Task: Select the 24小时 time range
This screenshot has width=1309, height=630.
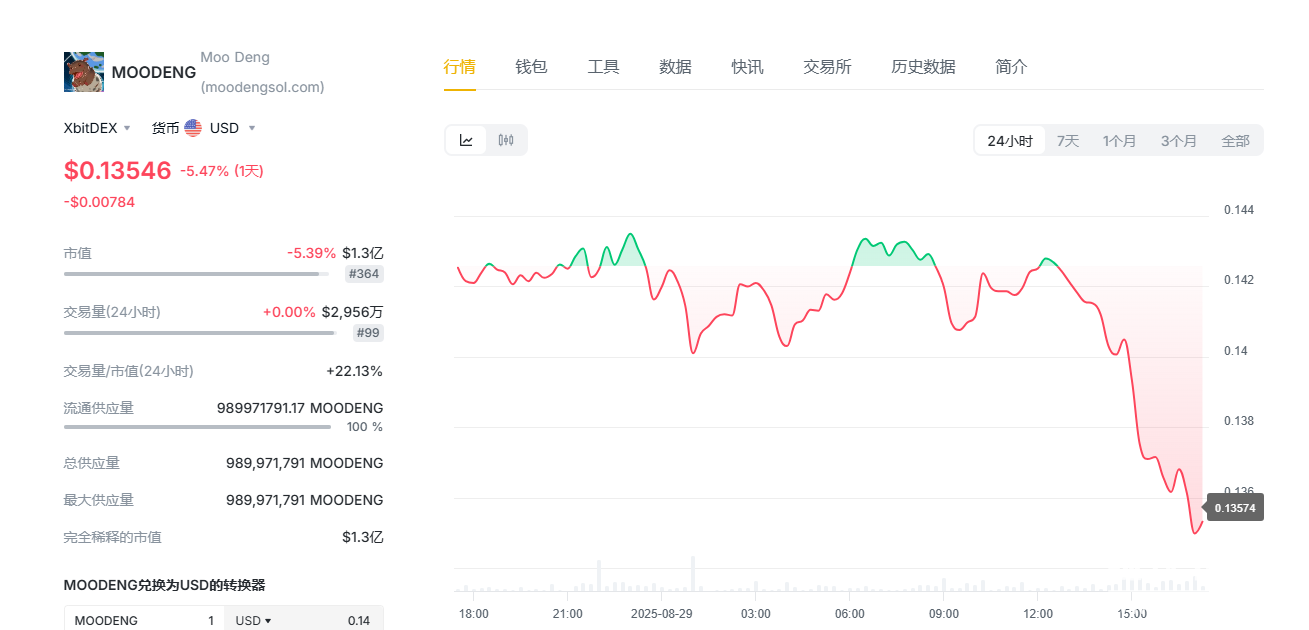Action: [1010, 141]
